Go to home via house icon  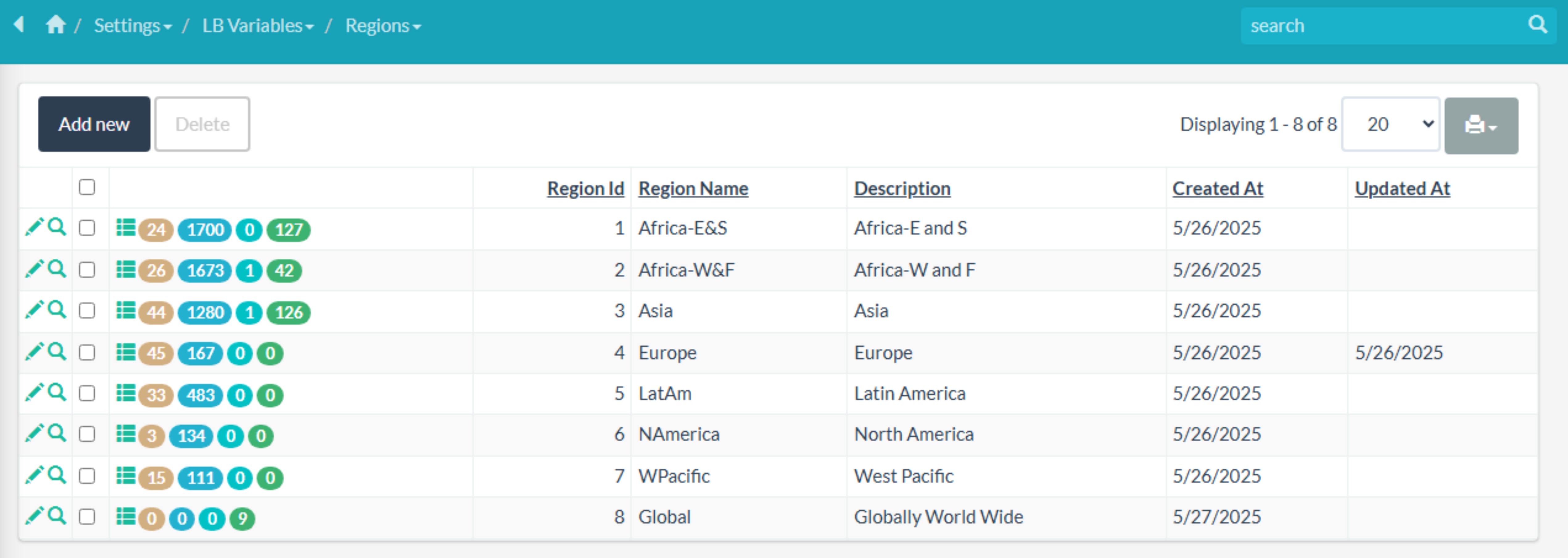click(x=56, y=24)
